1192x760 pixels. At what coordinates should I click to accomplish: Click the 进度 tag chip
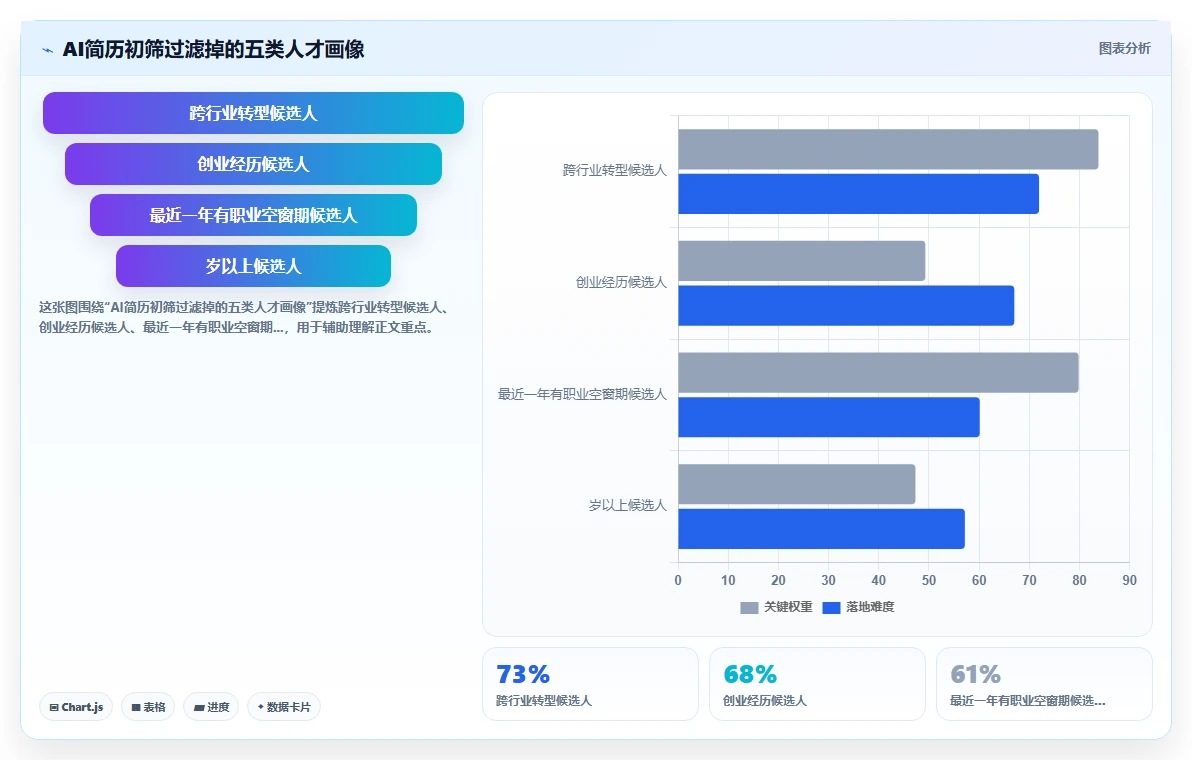211,707
